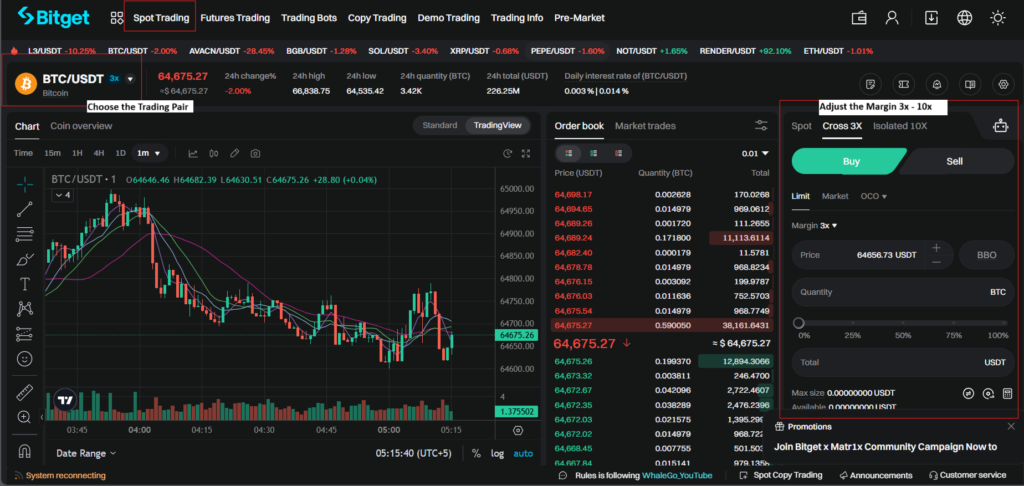Click the transfer funds icon
Image resolution: width=1024 pixels, height=486 pixels.
[968, 393]
